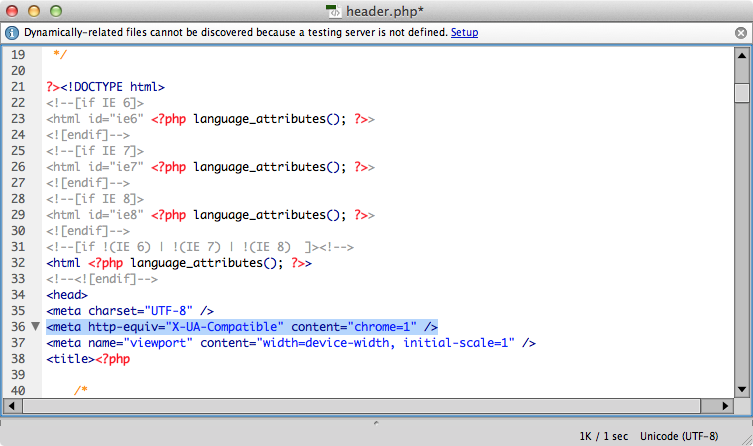Click the [if IE 7] comment line
Image resolution: width=753 pixels, height=446 pixels.
click(95, 151)
